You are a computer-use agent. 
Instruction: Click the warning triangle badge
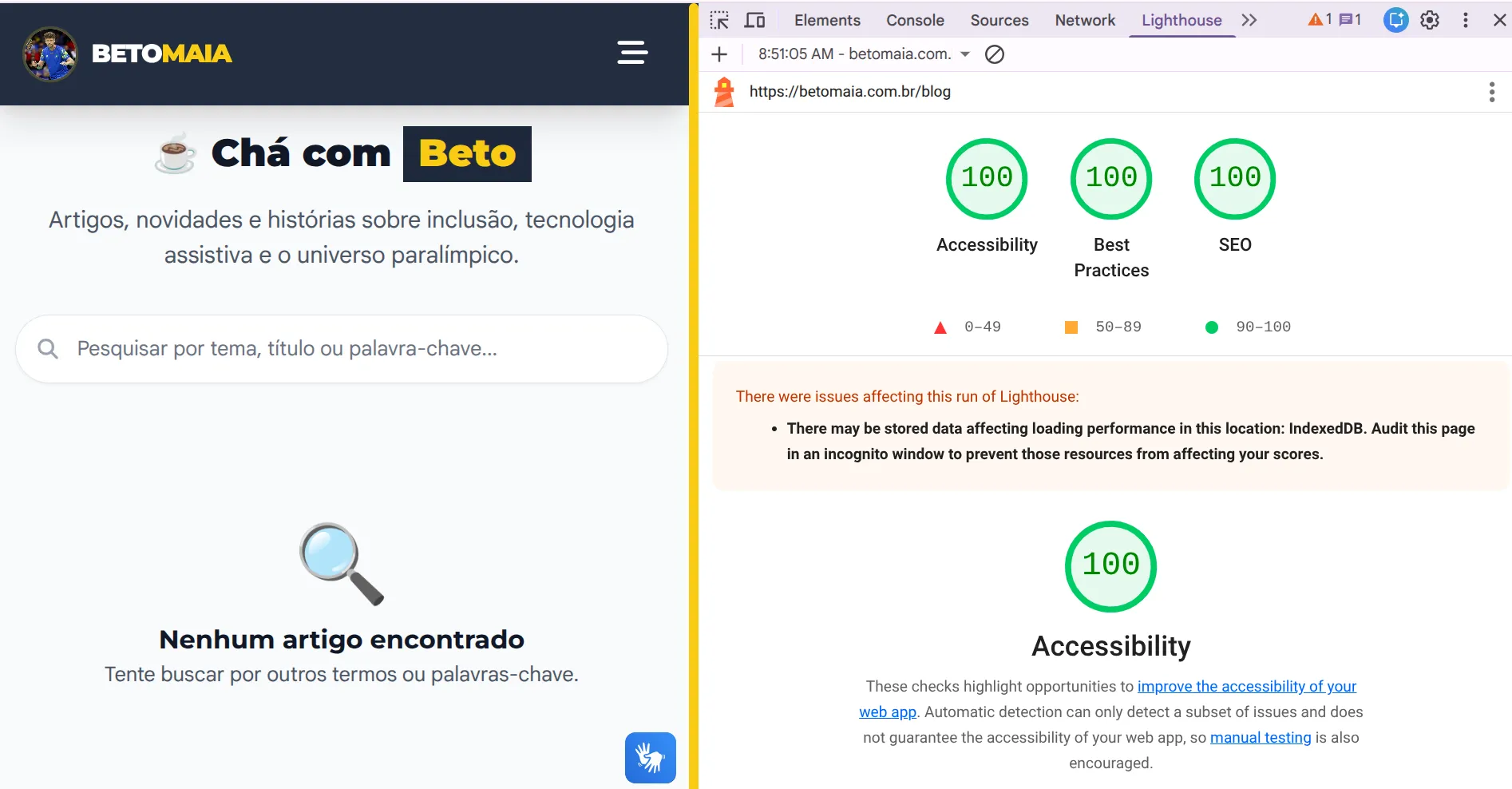click(x=1315, y=19)
